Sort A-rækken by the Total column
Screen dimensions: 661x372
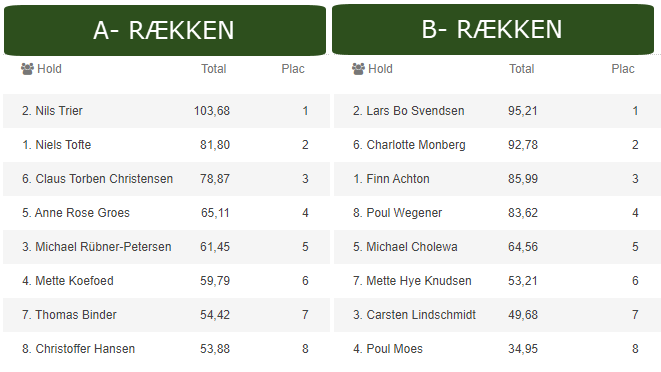coord(214,69)
